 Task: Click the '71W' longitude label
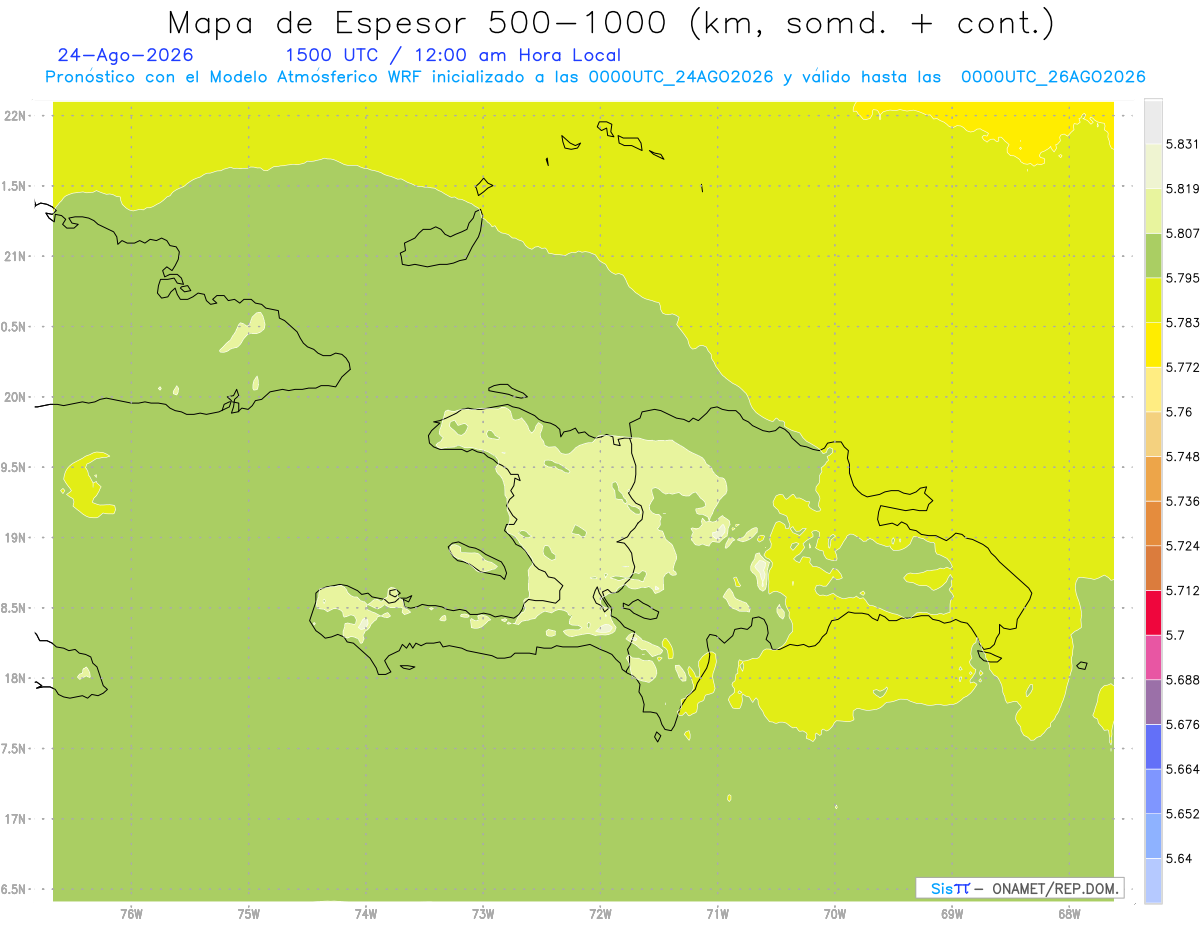[717, 914]
